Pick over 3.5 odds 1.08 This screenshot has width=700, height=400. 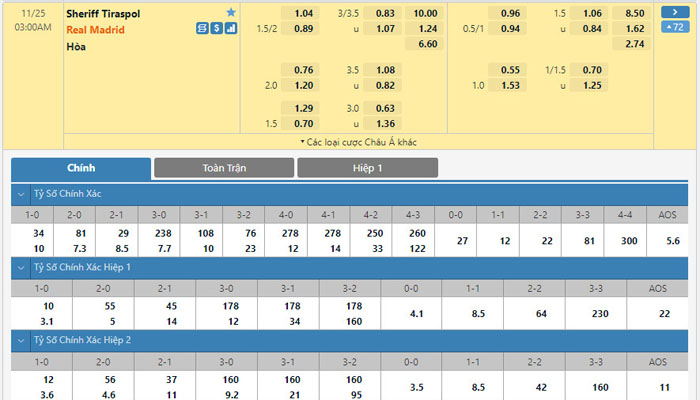(382, 70)
